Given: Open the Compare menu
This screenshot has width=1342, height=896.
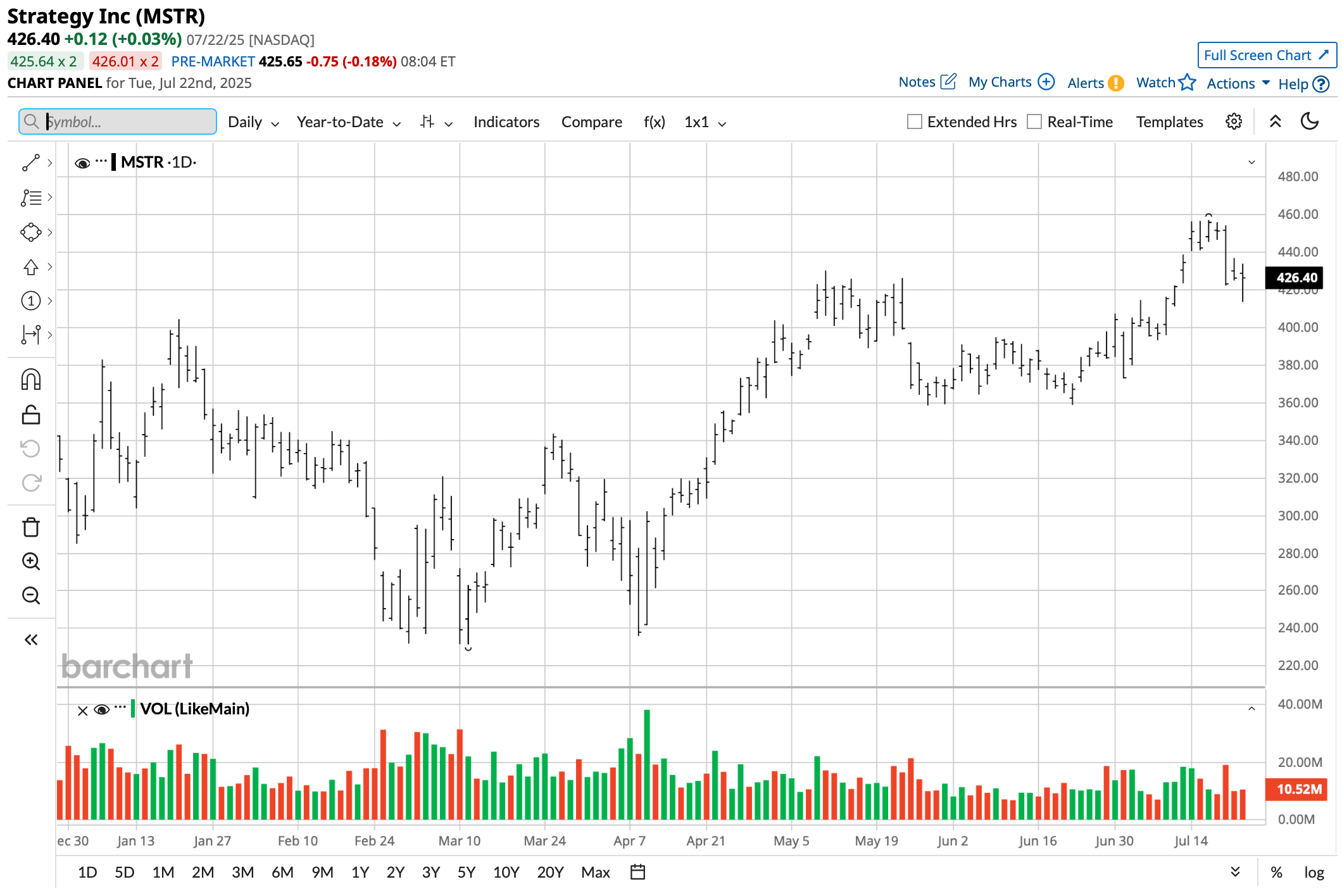Looking at the screenshot, I should 591,122.
